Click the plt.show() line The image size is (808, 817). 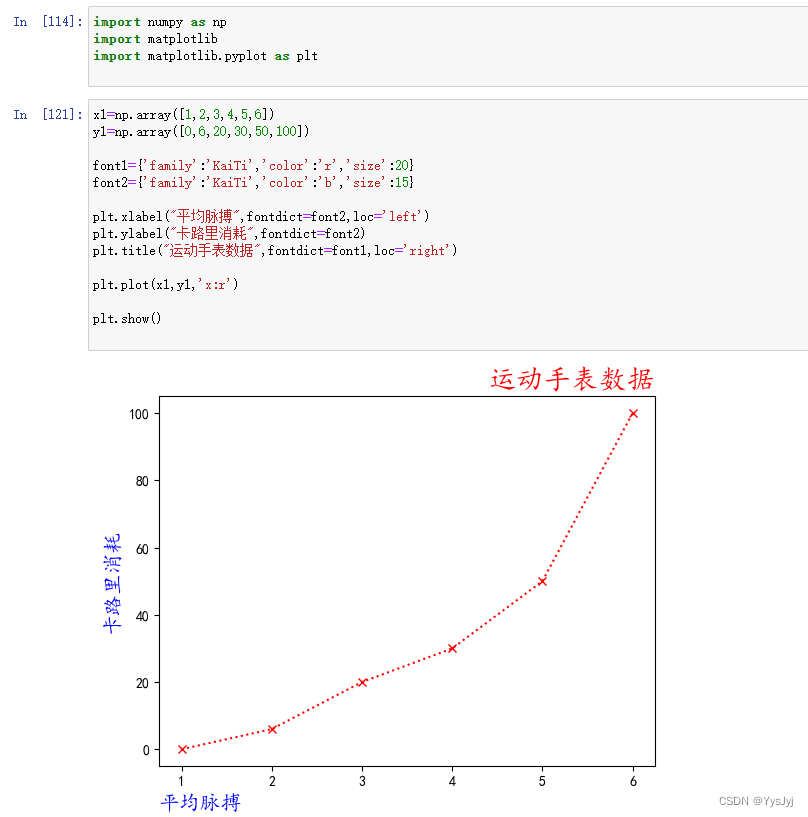coord(127,318)
